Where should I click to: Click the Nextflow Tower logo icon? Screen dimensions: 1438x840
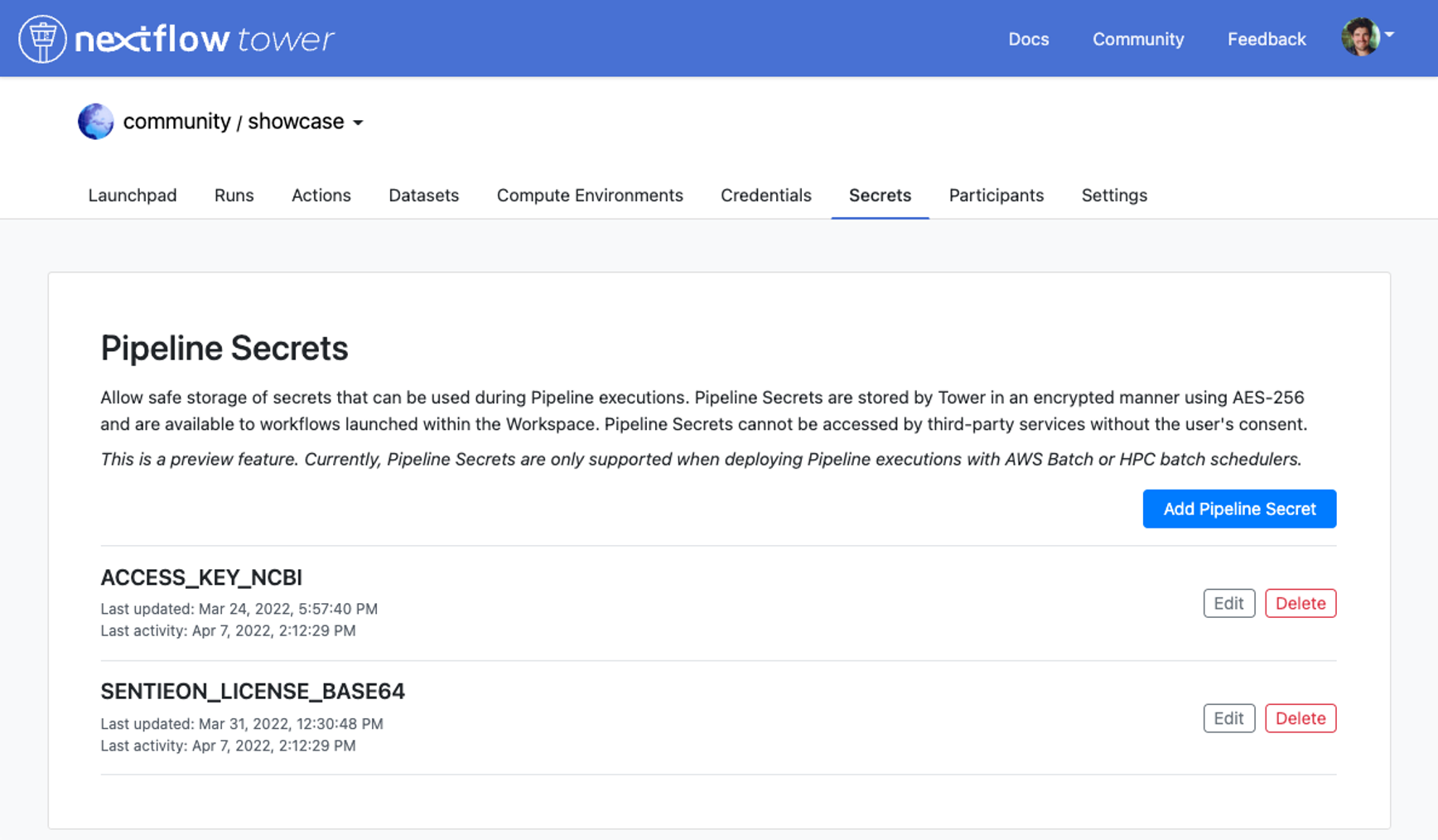[x=42, y=39]
